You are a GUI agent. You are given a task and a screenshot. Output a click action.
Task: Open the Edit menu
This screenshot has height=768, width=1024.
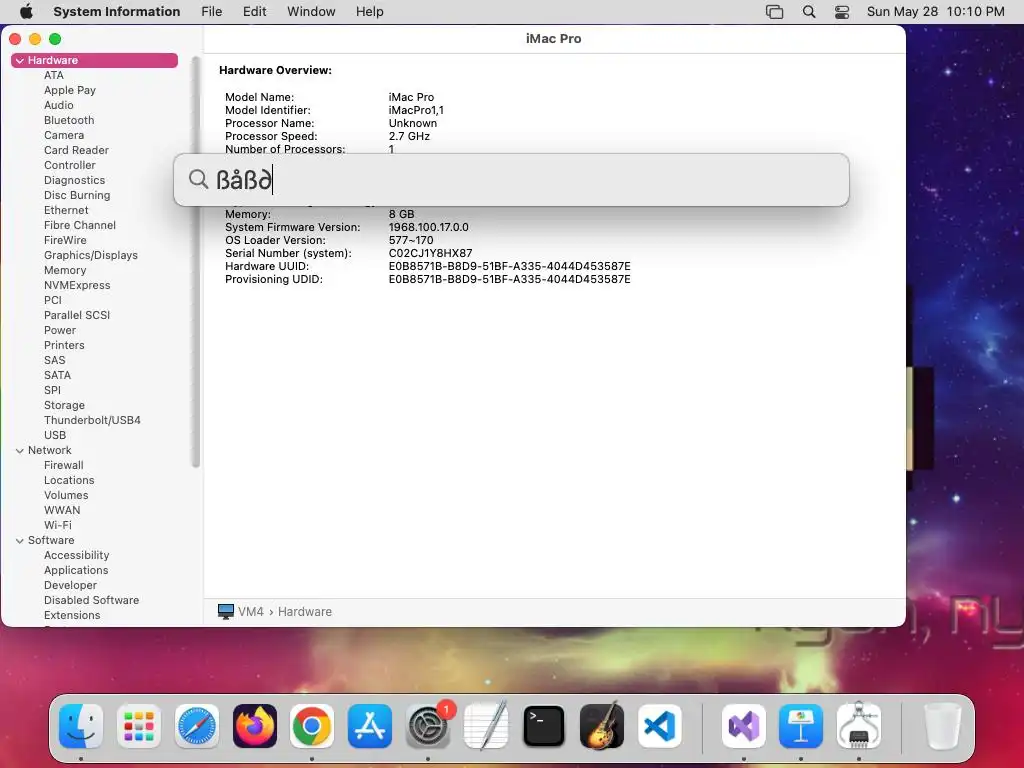254,12
